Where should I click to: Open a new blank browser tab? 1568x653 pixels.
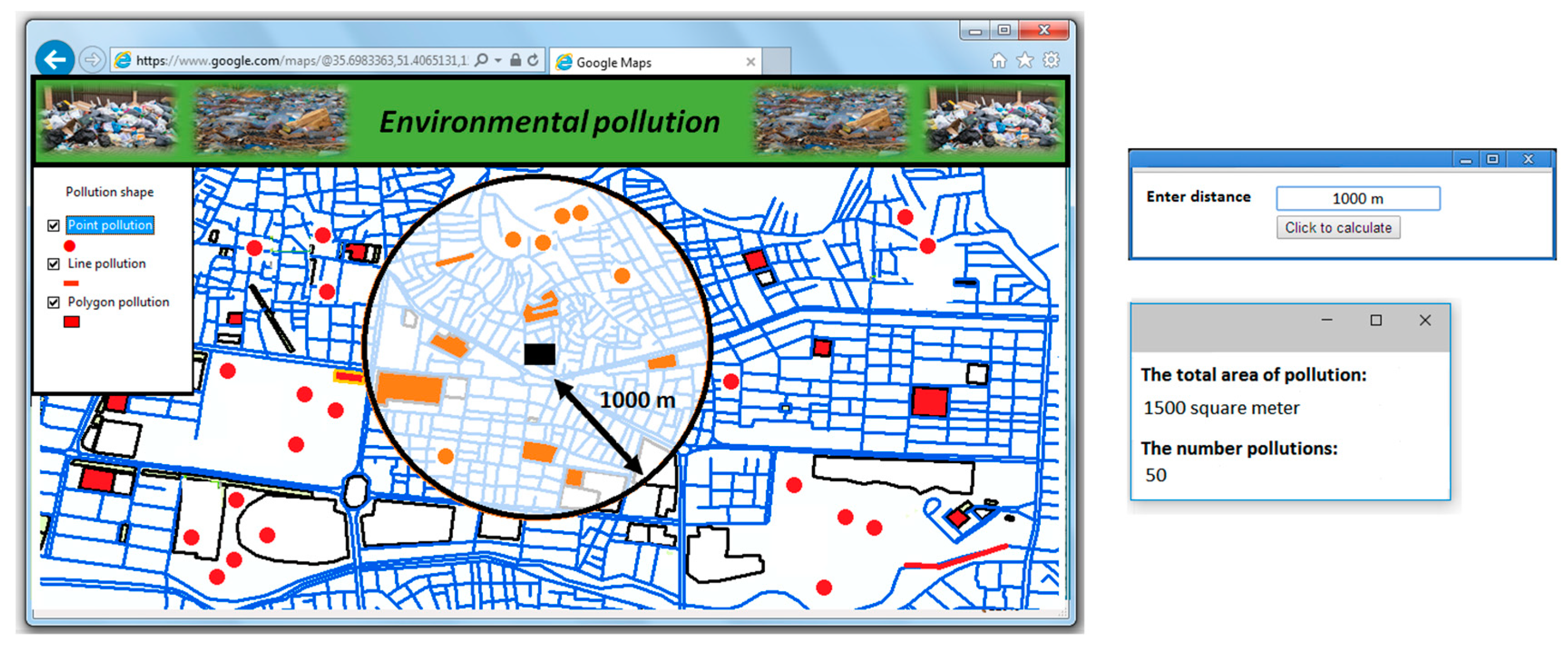[776, 61]
